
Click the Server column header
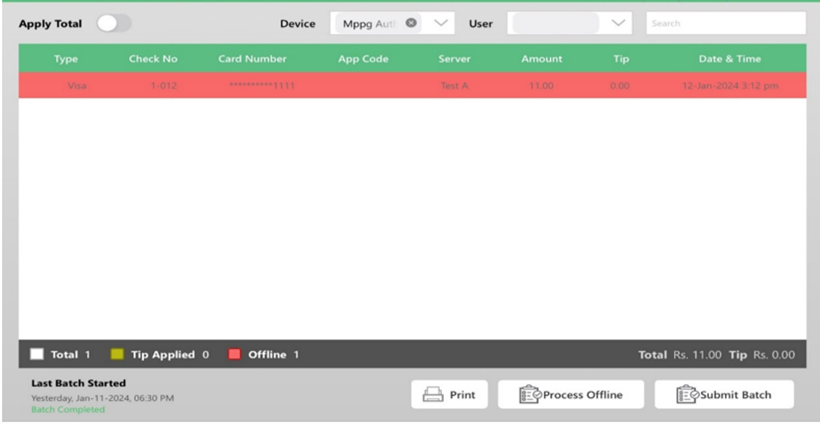click(454, 59)
